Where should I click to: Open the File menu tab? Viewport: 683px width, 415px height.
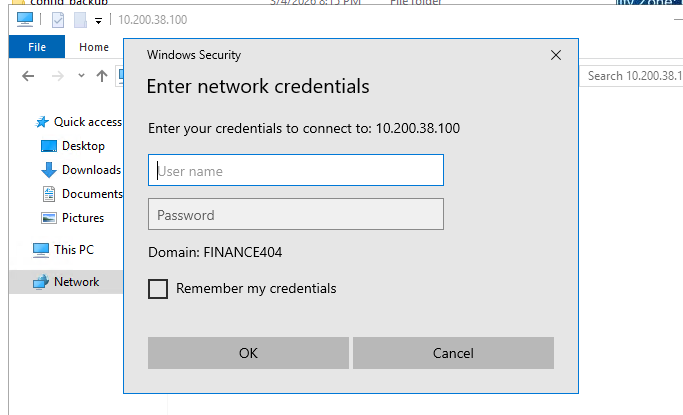[37, 47]
